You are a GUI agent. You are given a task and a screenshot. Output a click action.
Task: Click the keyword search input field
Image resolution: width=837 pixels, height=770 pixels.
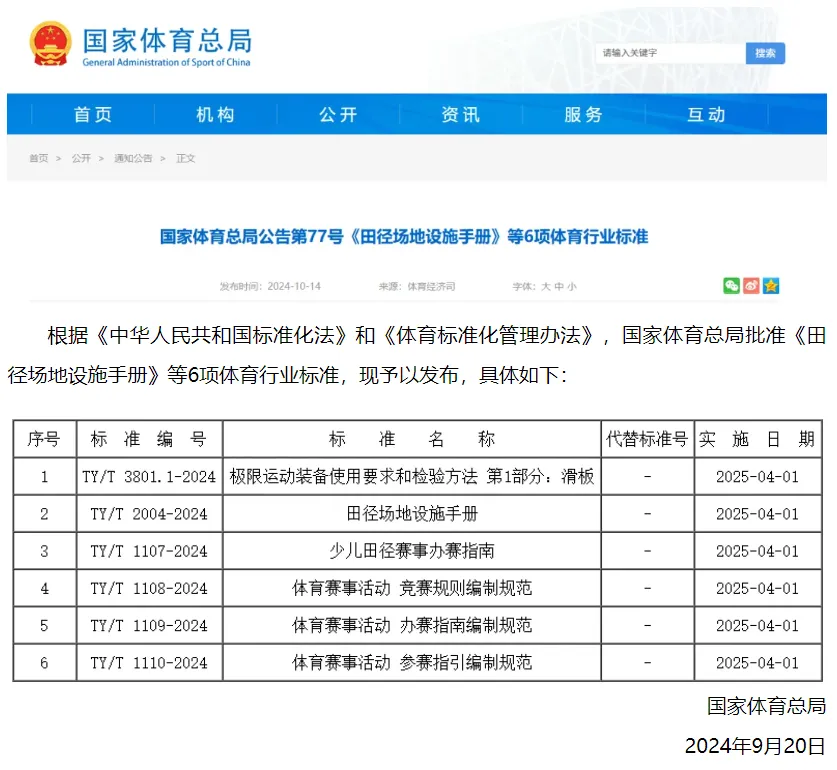(x=665, y=53)
